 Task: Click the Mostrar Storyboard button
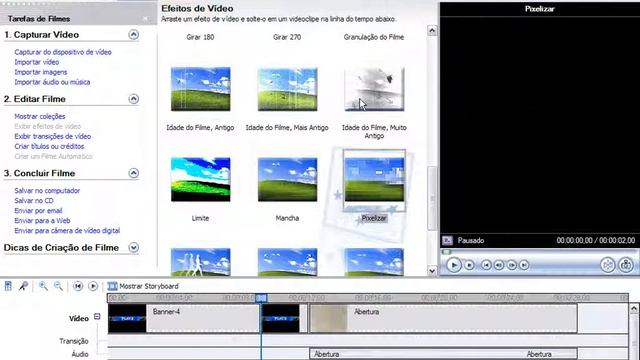coord(143,286)
